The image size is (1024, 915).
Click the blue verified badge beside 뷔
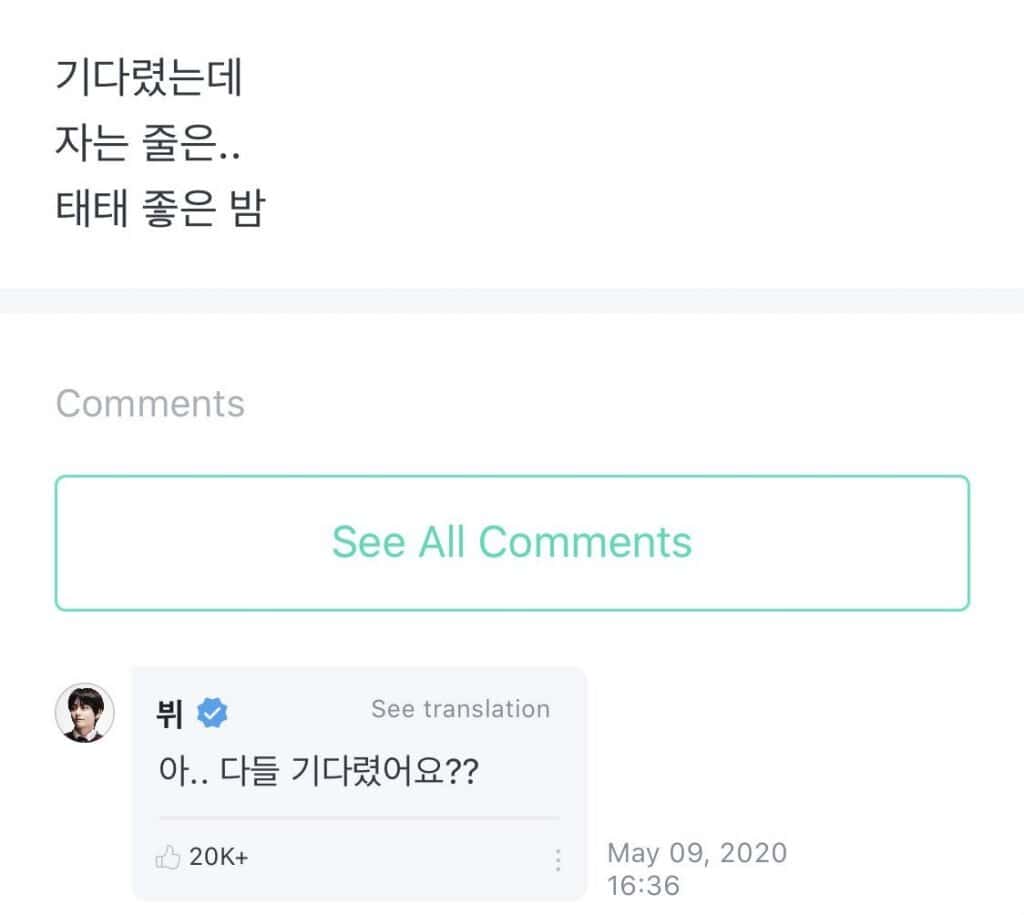tap(212, 713)
